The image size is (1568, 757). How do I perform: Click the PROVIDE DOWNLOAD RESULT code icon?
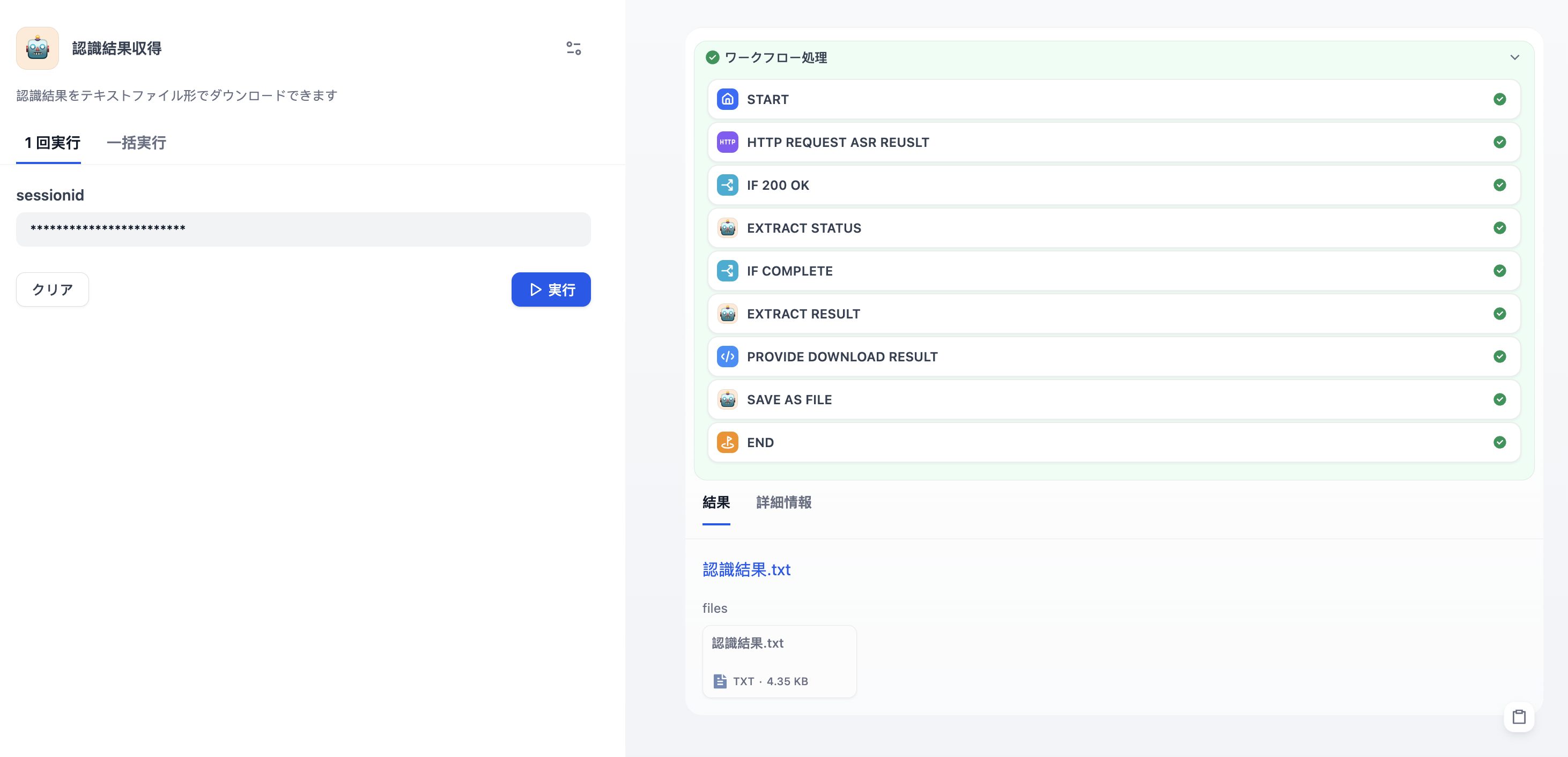[x=727, y=357]
